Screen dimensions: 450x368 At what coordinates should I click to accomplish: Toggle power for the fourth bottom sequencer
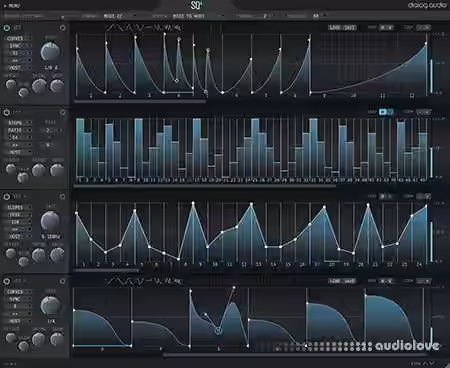[x=7, y=281]
